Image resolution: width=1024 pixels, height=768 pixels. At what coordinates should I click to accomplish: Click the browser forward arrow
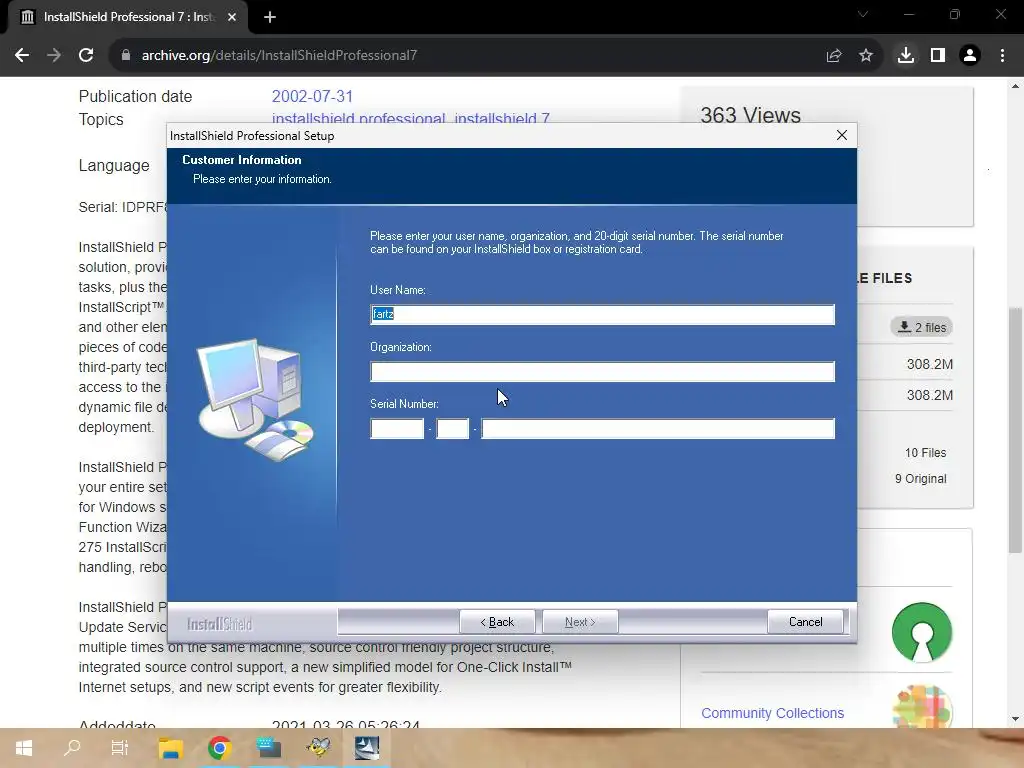coord(54,56)
